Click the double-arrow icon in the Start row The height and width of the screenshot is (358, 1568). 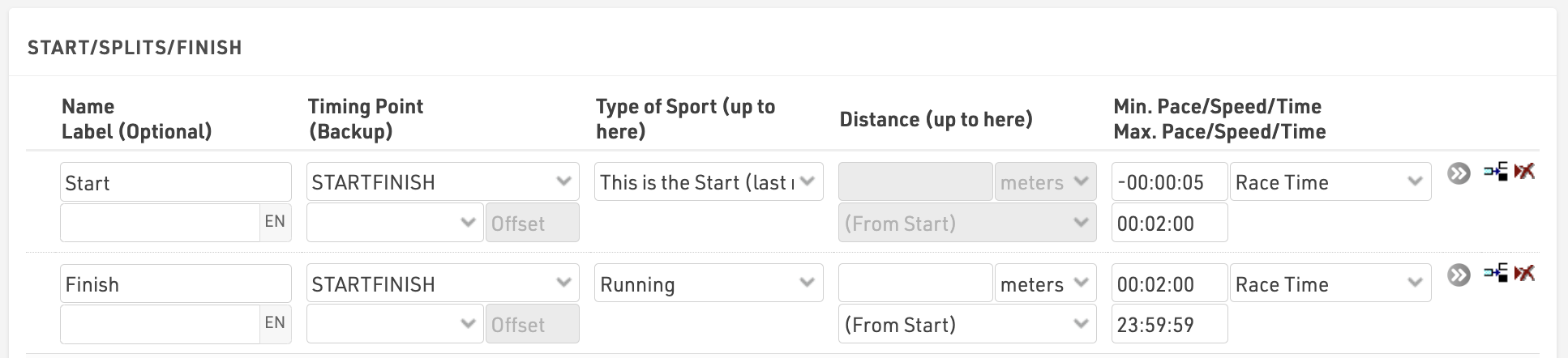(1459, 173)
